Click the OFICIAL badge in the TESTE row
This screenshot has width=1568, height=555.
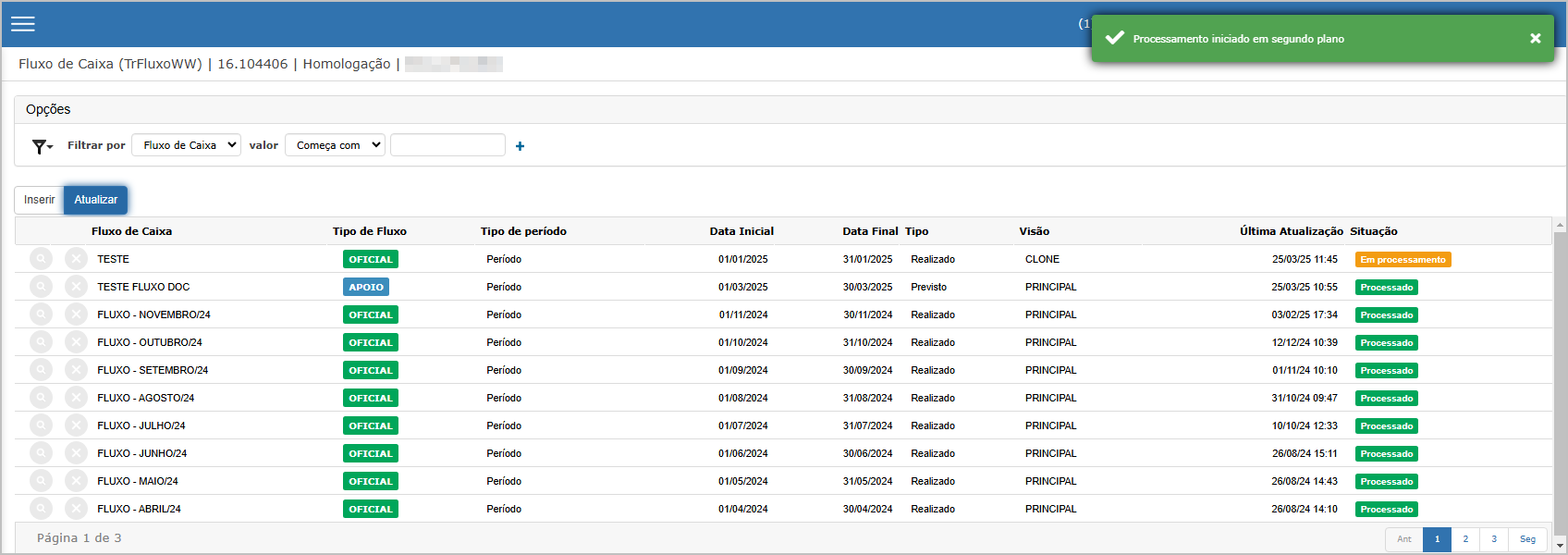click(371, 259)
